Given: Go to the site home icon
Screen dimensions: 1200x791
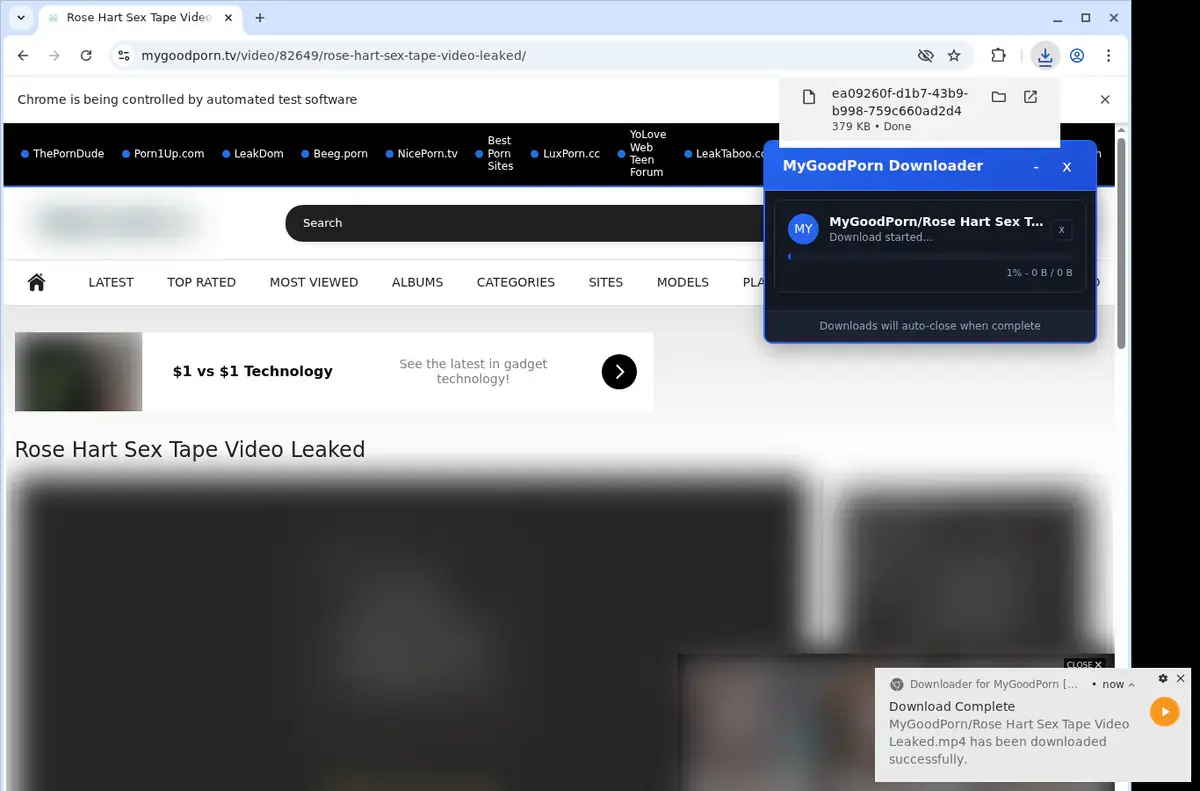Looking at the screenshot, I should 37,282.
